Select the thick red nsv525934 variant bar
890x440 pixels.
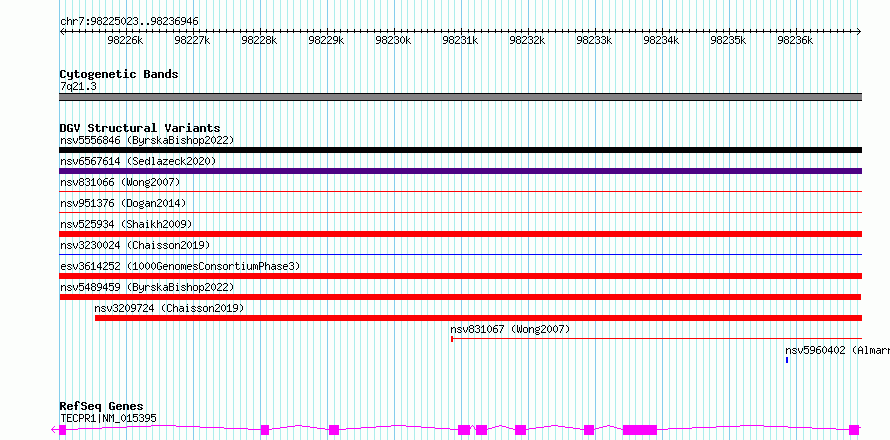460,234
